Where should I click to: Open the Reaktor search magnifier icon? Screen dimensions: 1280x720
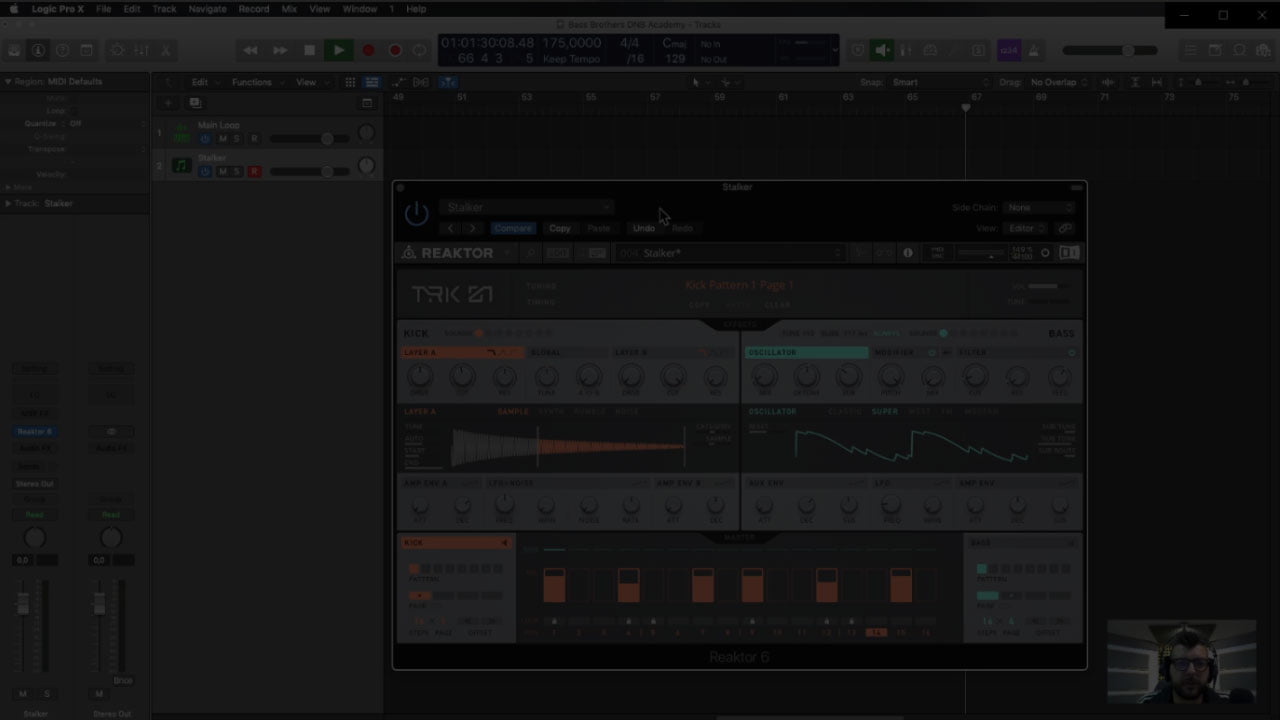(531, 253)
